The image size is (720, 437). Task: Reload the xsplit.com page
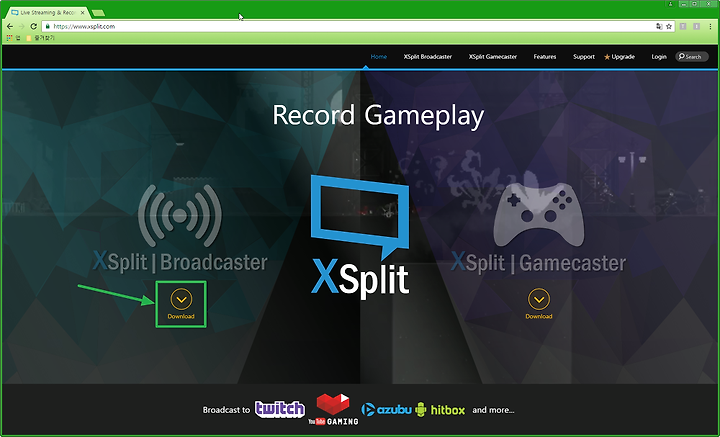pyautogui.click(x=34, y=27)
